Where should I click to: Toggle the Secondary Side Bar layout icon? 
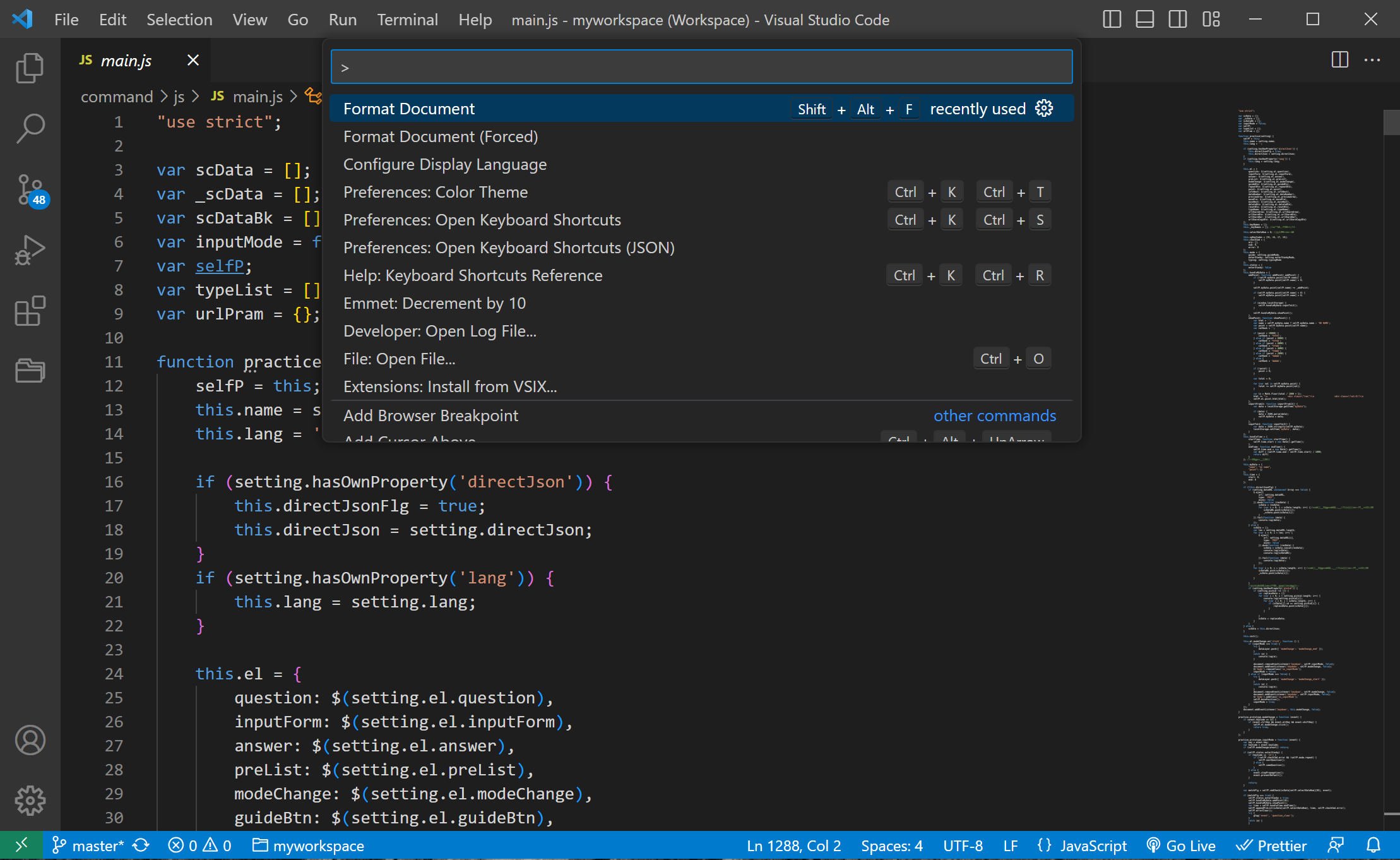[1177, 20]
